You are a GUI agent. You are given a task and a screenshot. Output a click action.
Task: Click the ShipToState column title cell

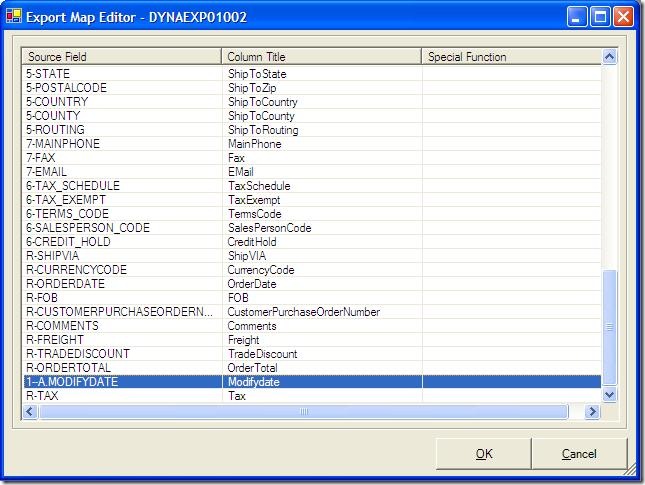[x=322, y=74]
